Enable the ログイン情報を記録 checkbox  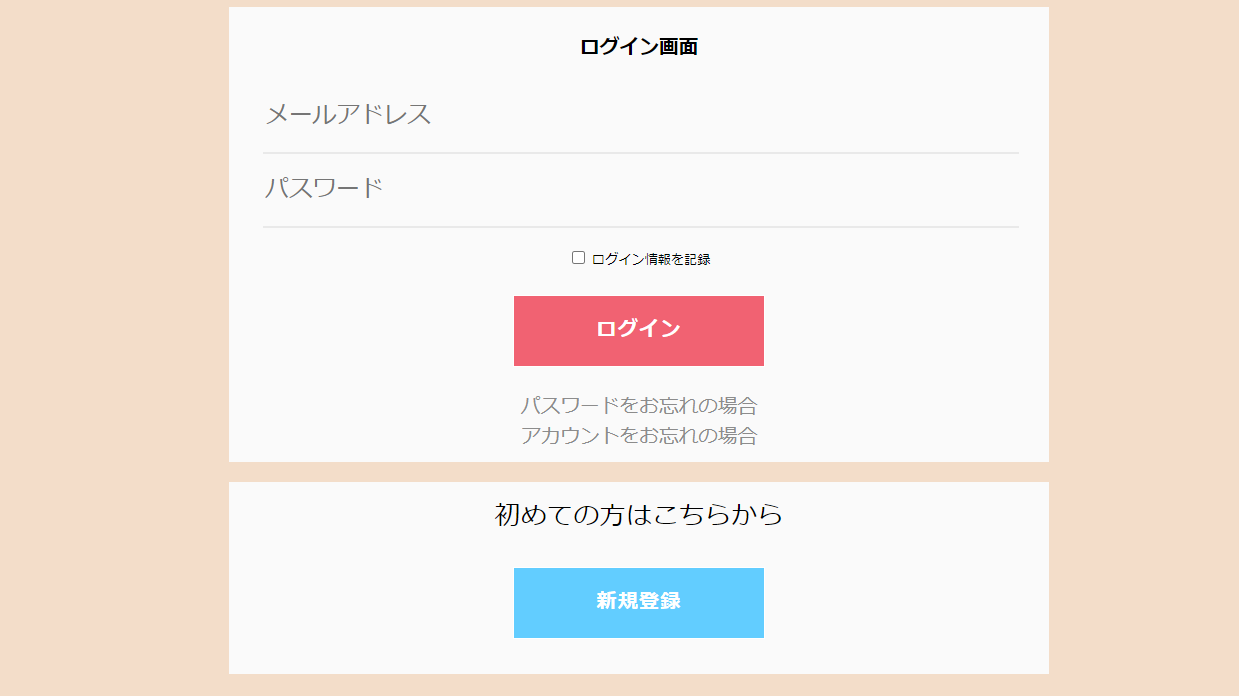[x=578, y=258]
